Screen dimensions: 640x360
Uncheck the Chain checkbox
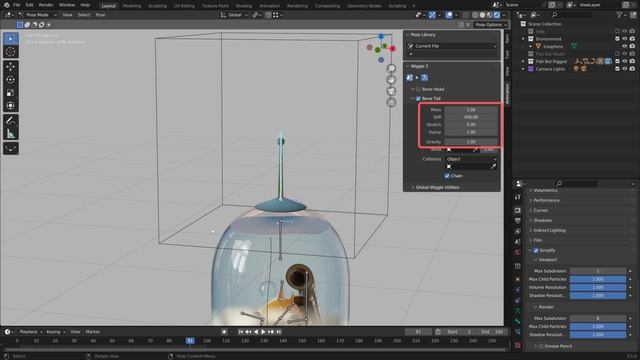click(447, 176)
